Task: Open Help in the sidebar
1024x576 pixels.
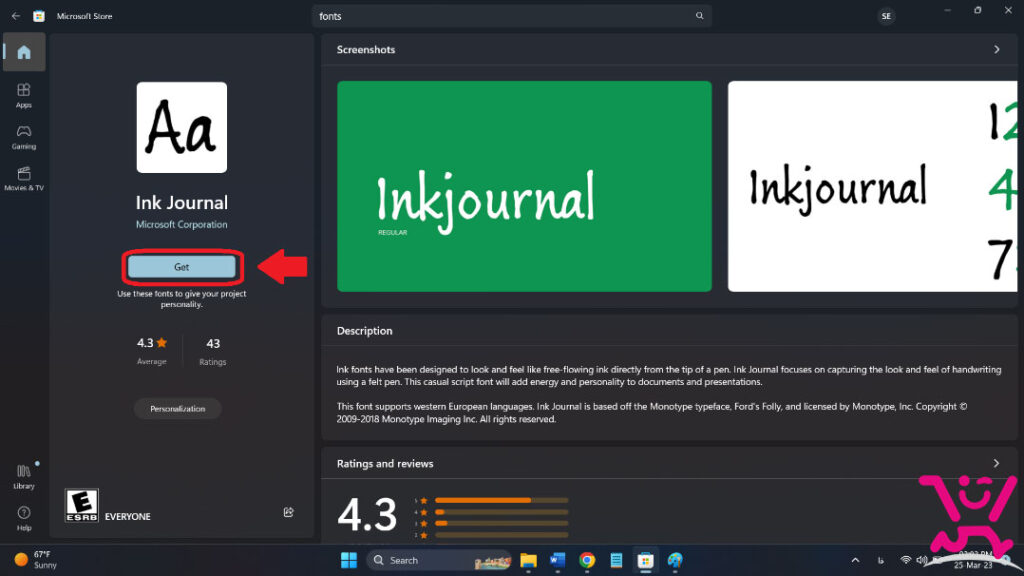Action: (24, 519)
